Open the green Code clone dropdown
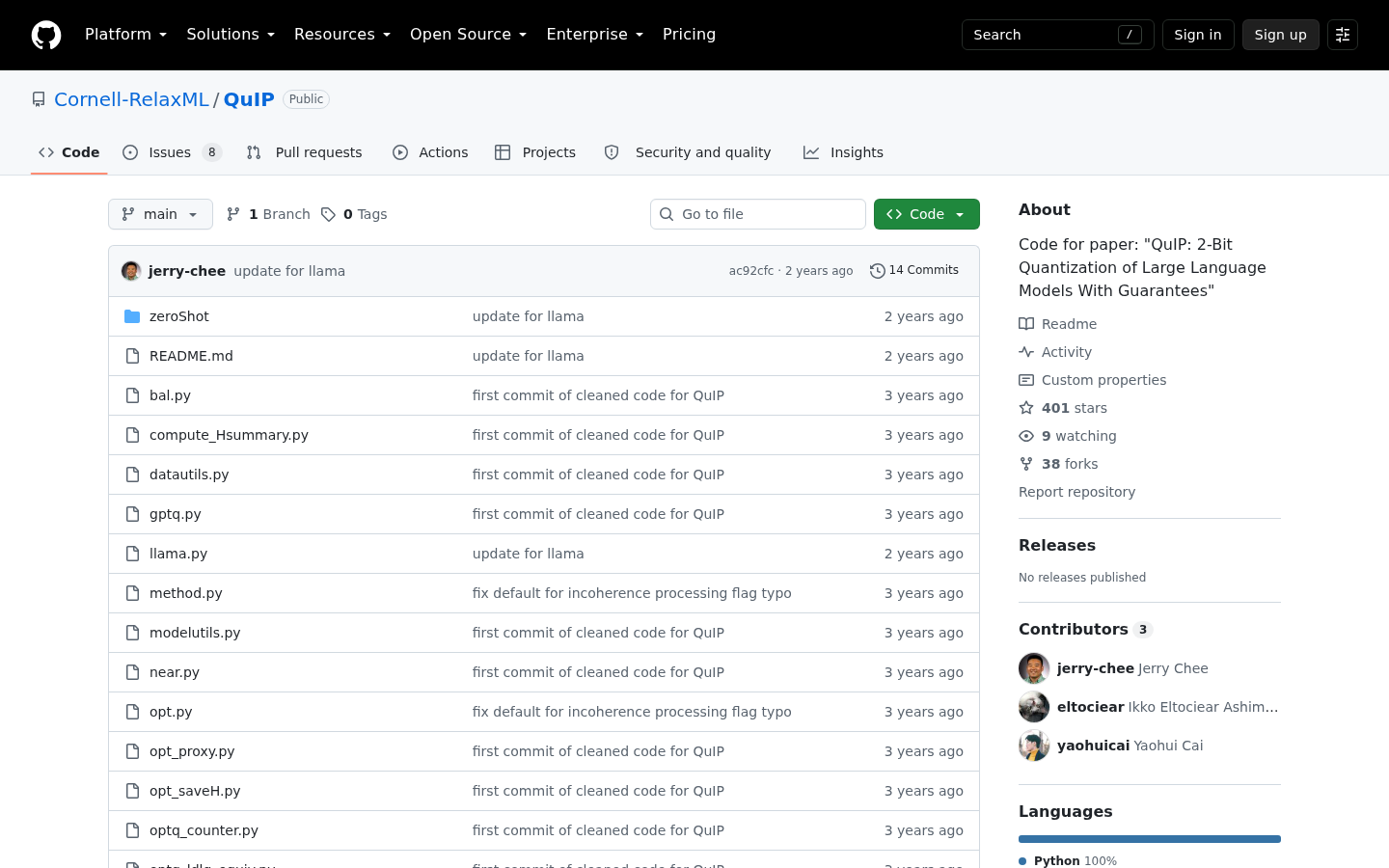 (927, 214)
